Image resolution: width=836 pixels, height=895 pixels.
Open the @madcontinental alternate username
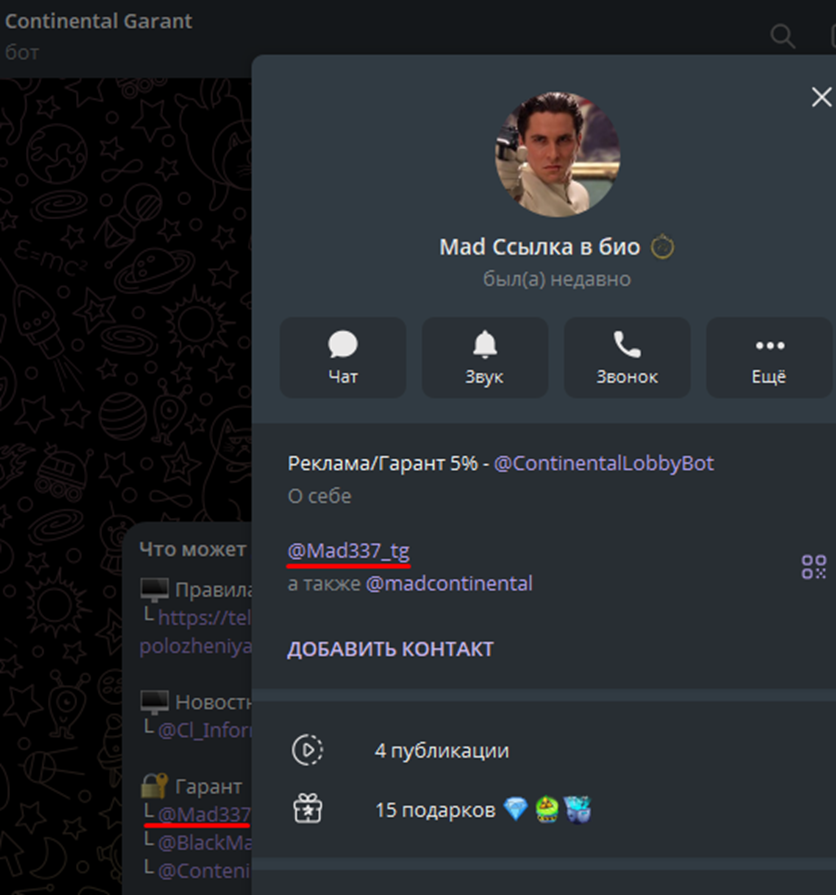449,583
